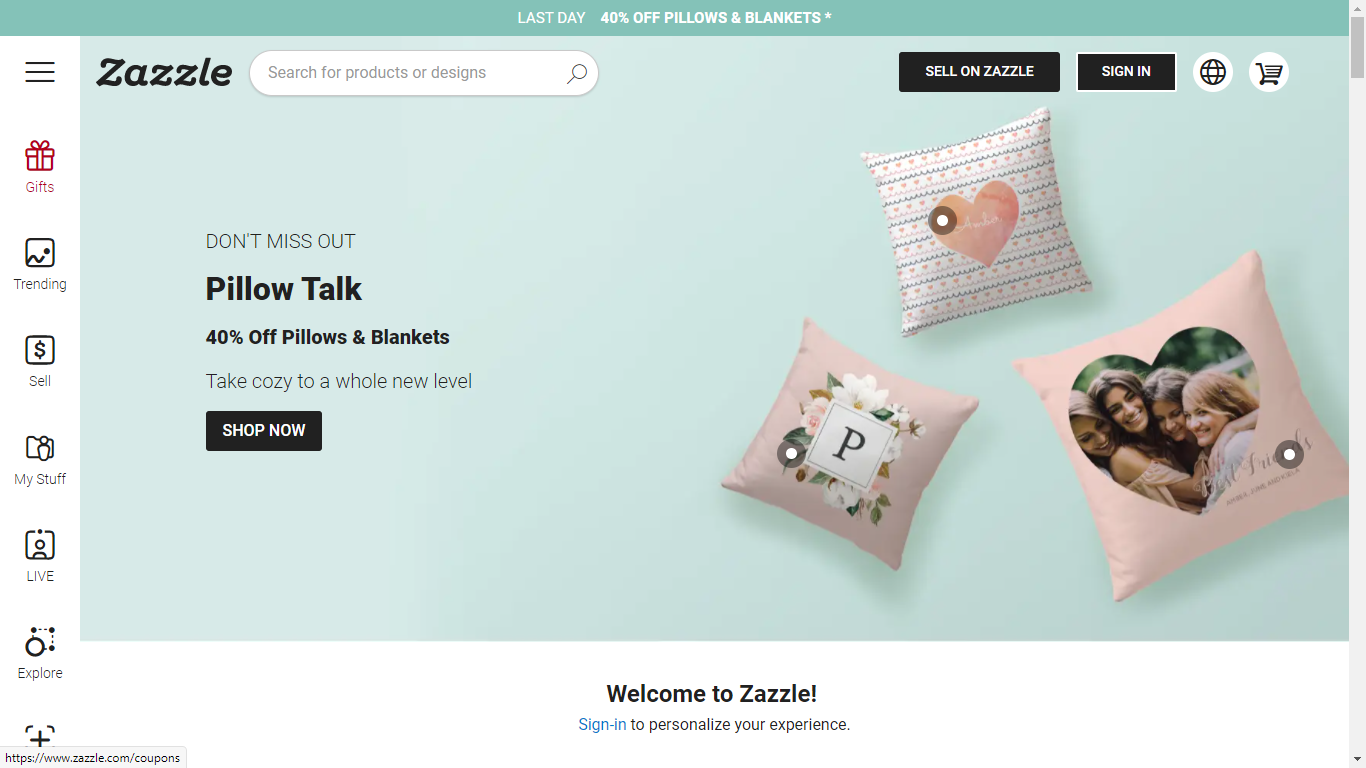Click the SHOP NOW button

[264, 431]
